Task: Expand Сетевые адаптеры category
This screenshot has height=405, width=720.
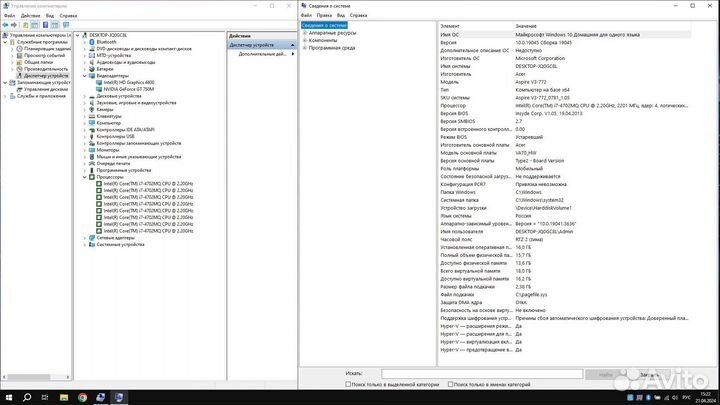Action: tap(84, 238)
